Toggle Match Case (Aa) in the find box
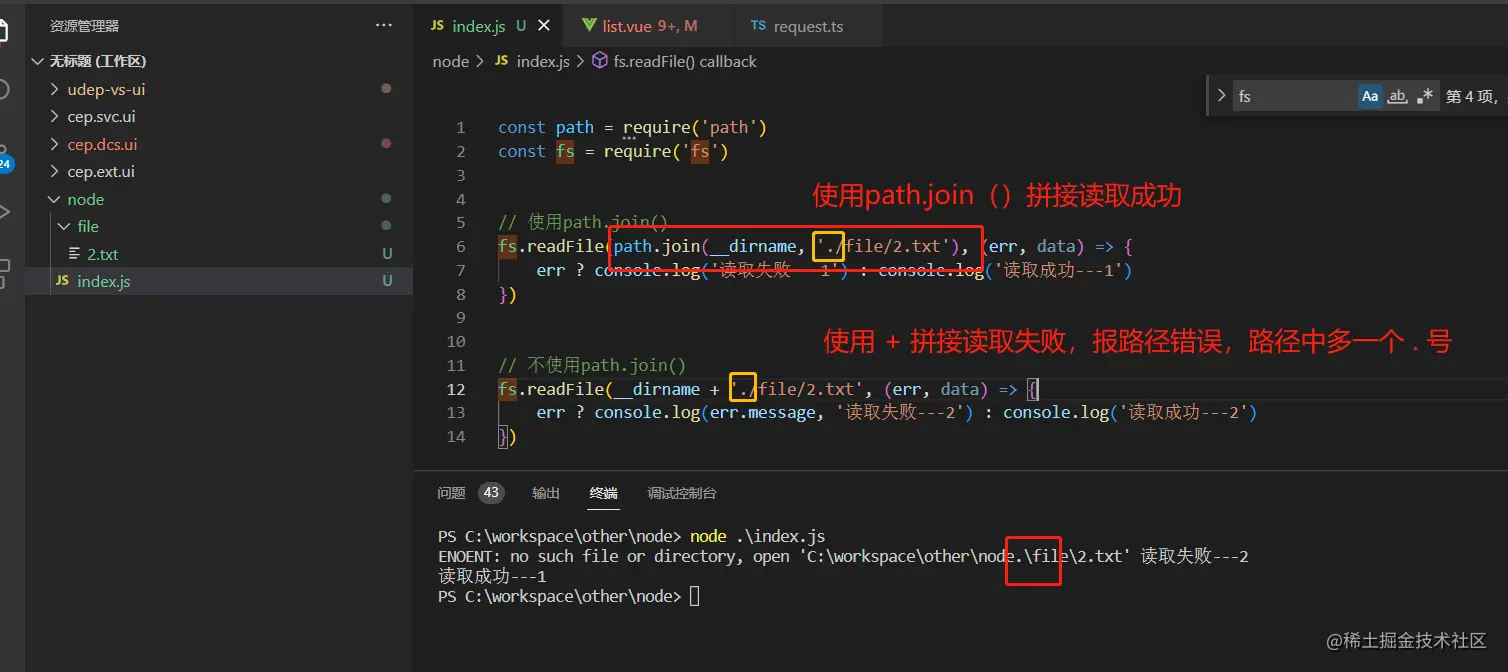The height and width of the screenshot is (672, 1508). (x=1370, y=96)
